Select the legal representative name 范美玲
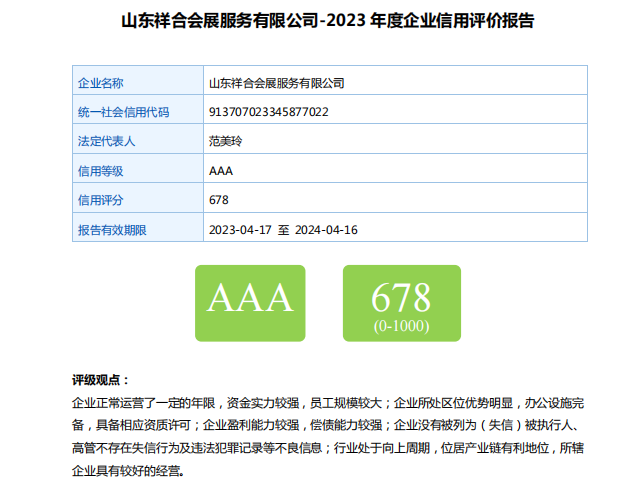 225,141
